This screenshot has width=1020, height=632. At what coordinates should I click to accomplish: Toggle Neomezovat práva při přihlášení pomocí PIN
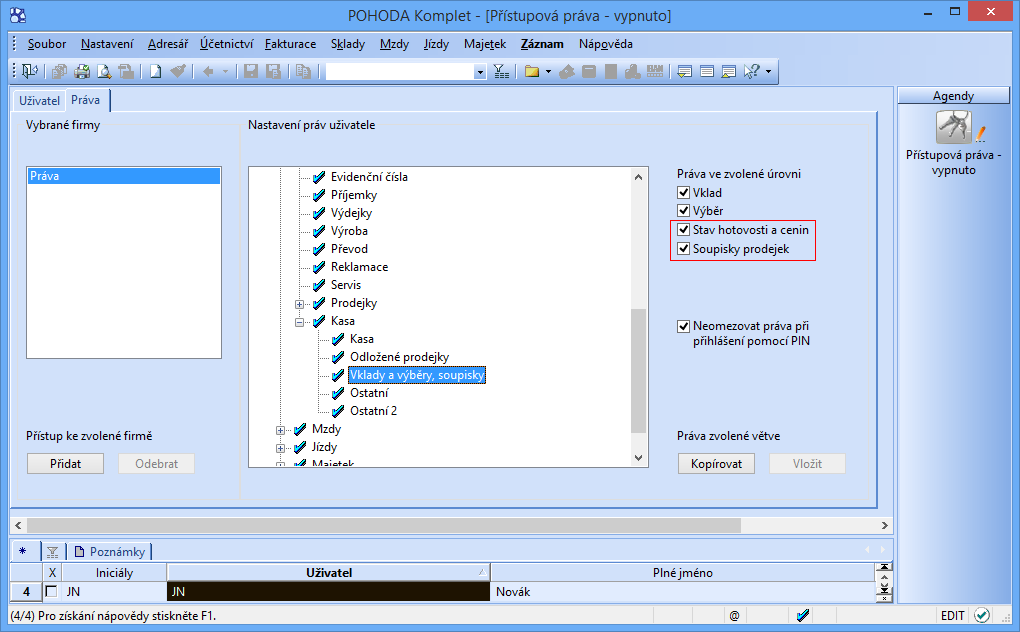tap(683, 326)
